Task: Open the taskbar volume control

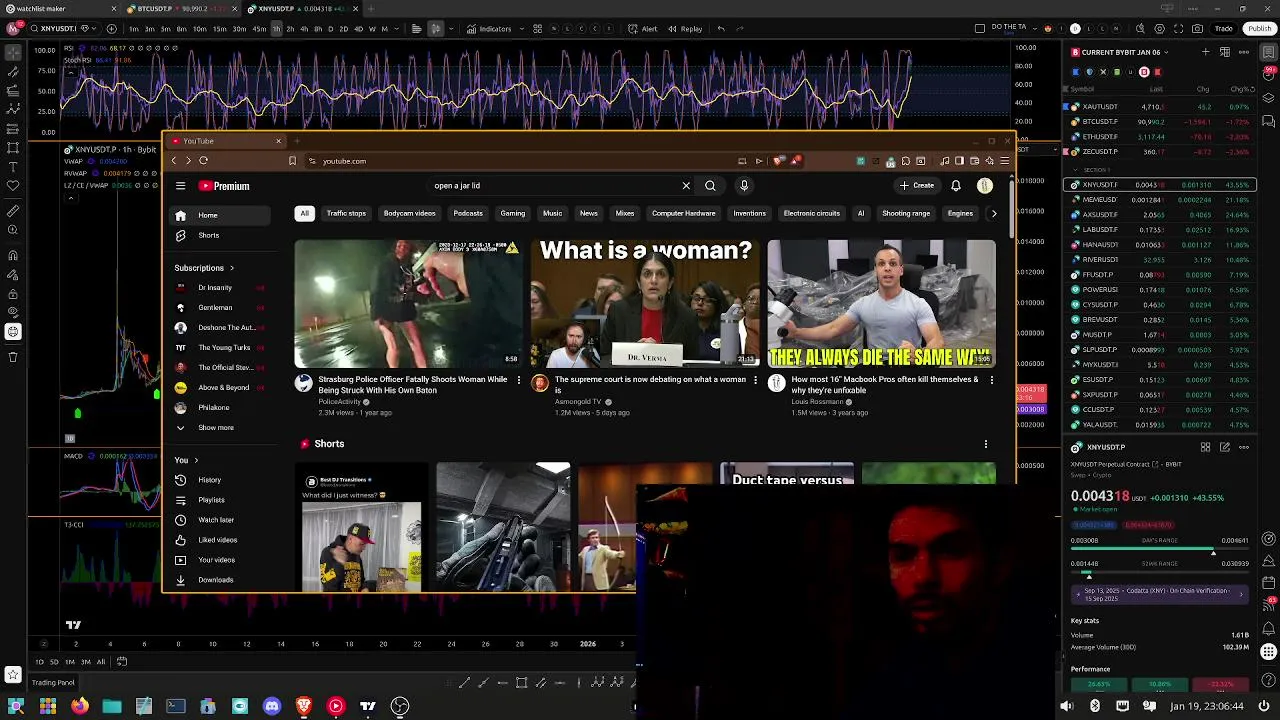Action: [1067, 706]
